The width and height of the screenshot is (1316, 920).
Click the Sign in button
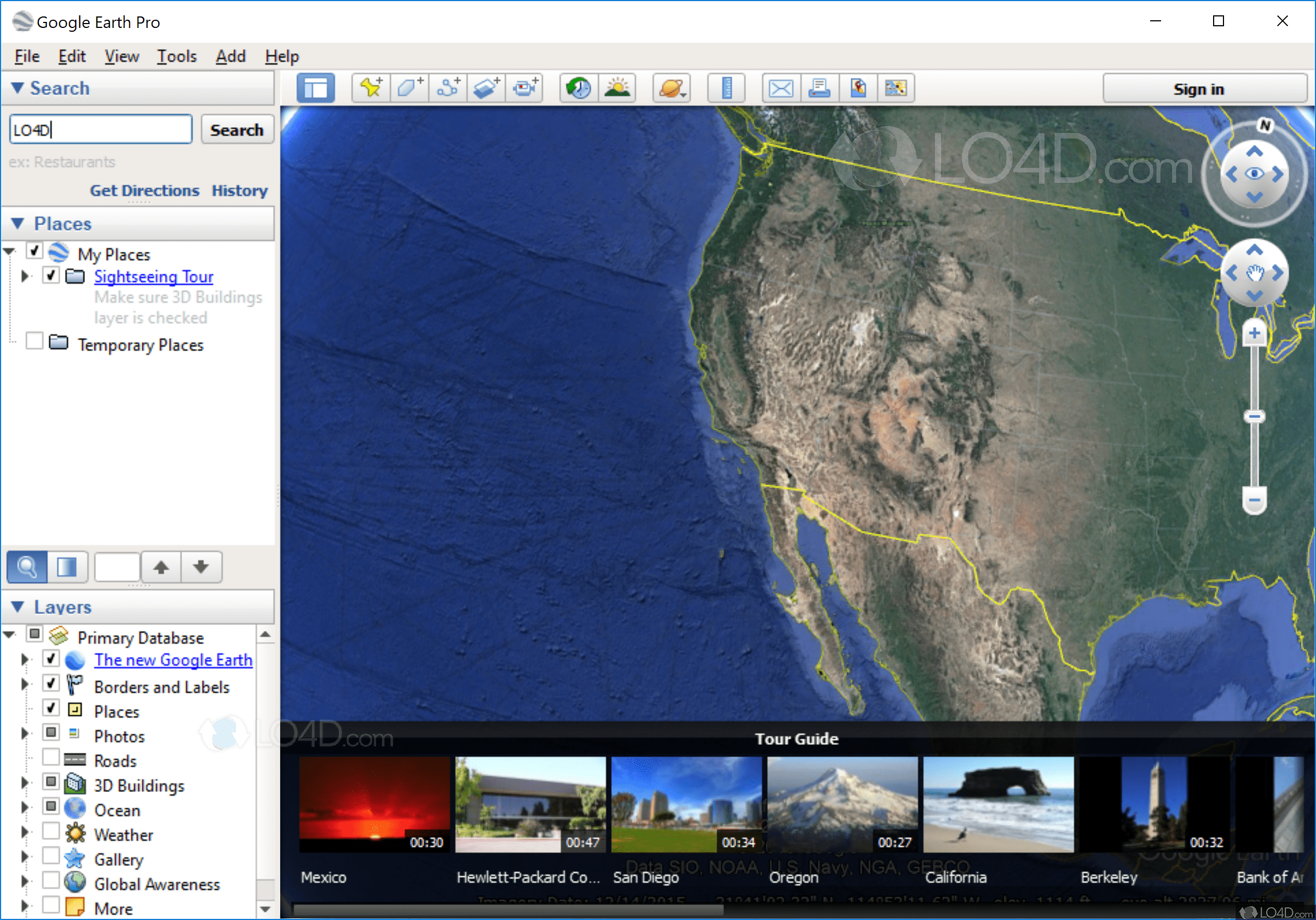1198,88
